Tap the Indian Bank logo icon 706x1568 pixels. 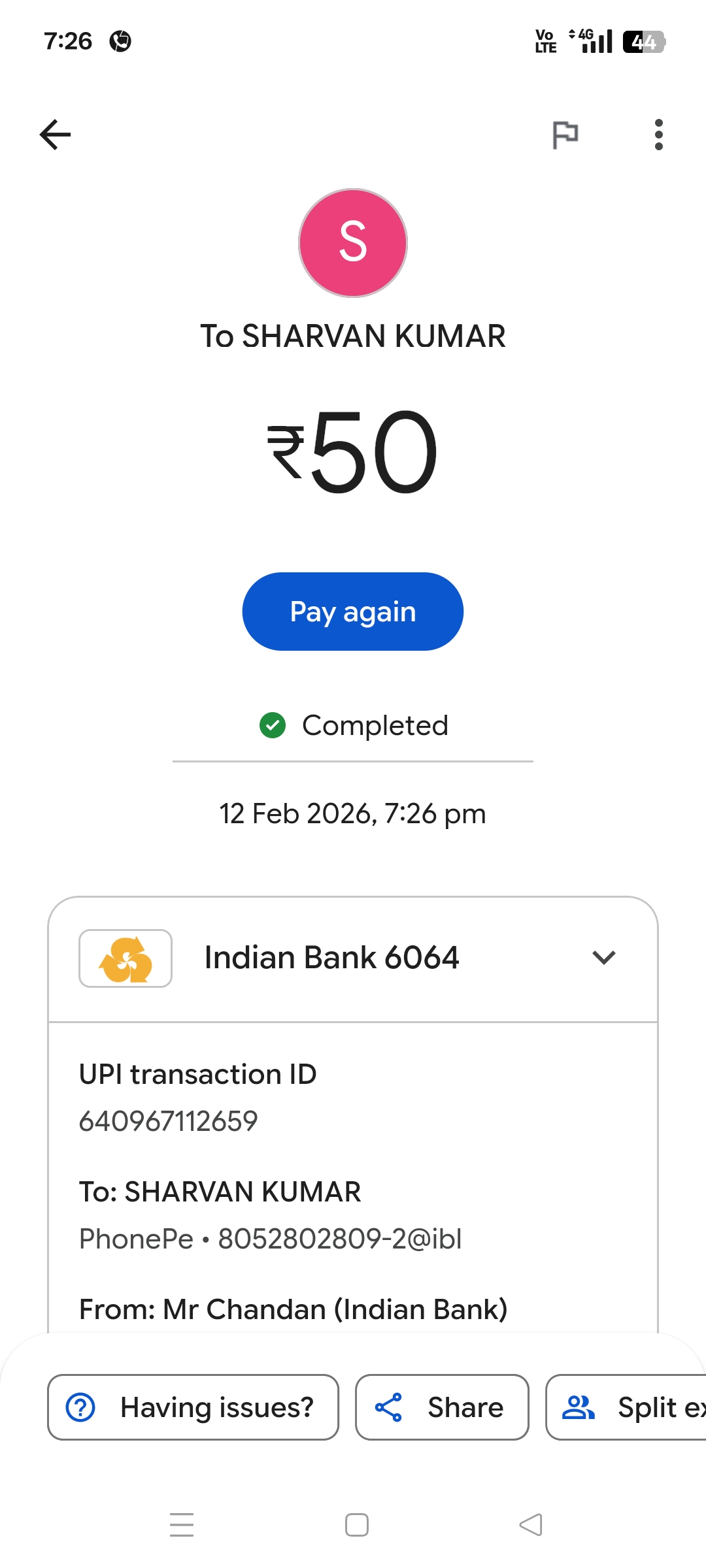[126, 958]
